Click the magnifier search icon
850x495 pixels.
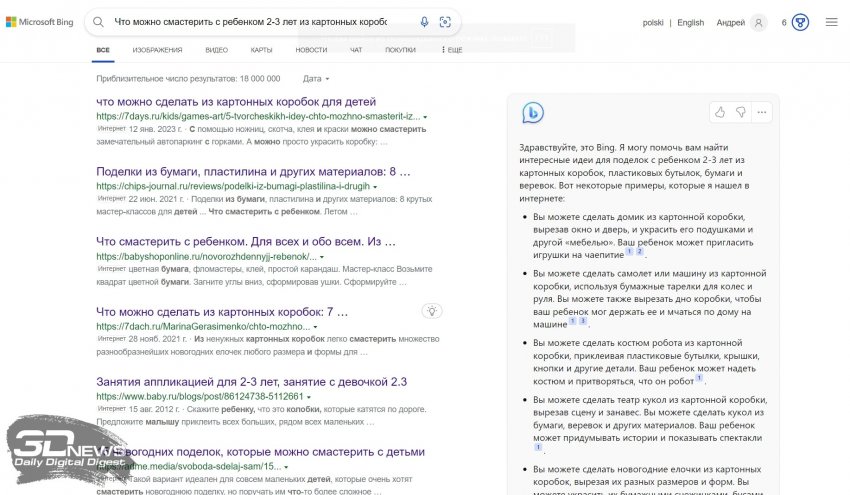tap(99, 22)
